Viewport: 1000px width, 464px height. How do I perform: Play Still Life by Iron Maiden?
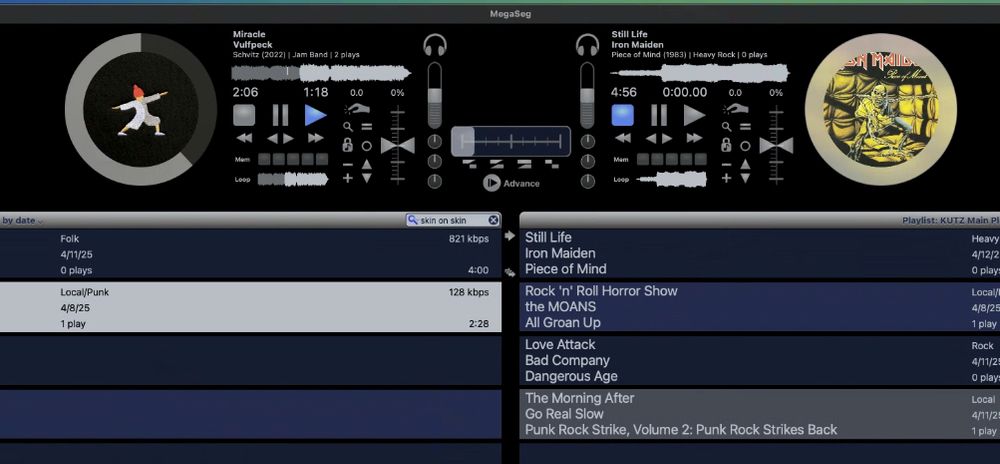[695, 115]
